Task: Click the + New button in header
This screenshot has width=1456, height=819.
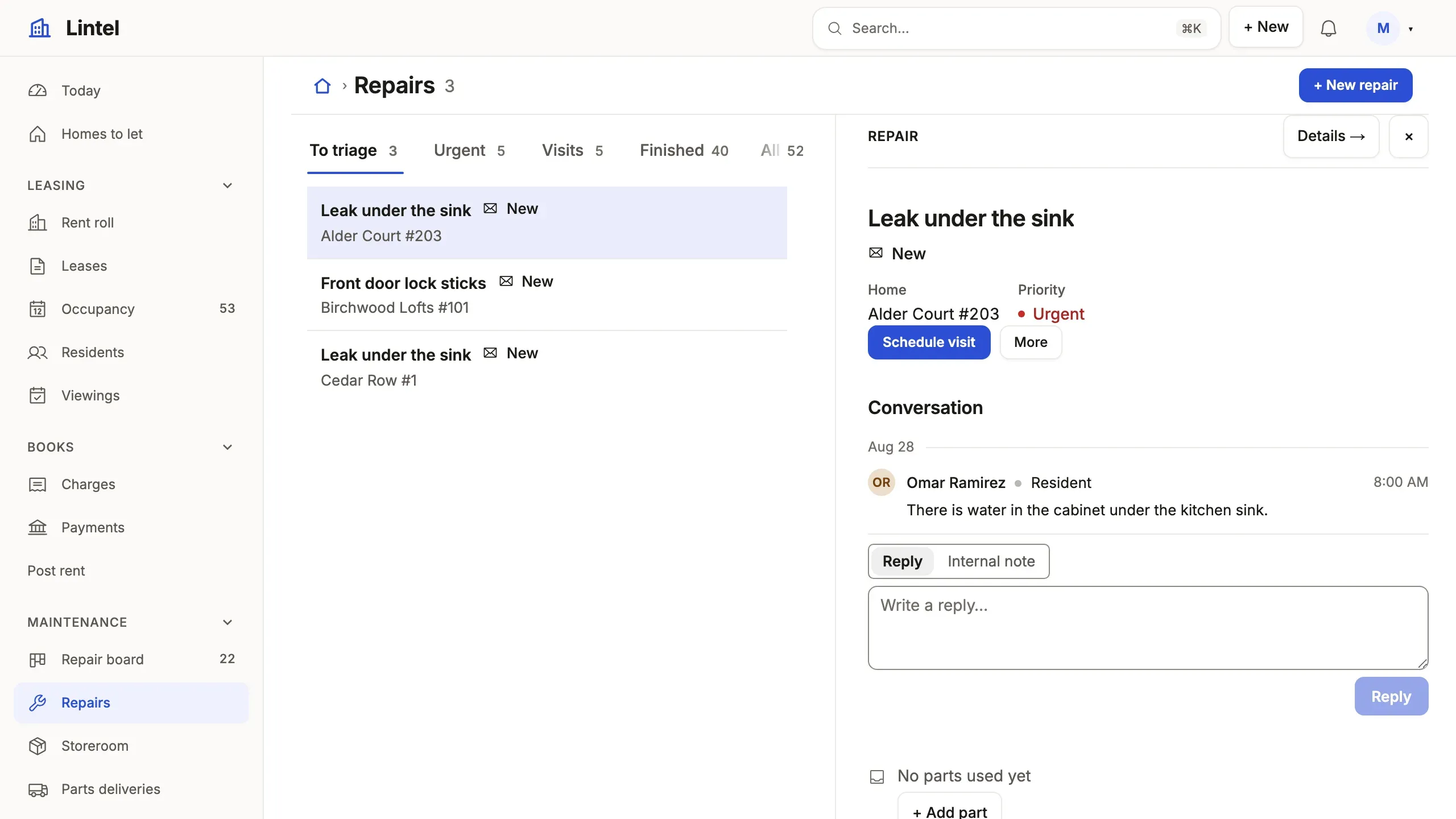Action: pos(1266,27)
